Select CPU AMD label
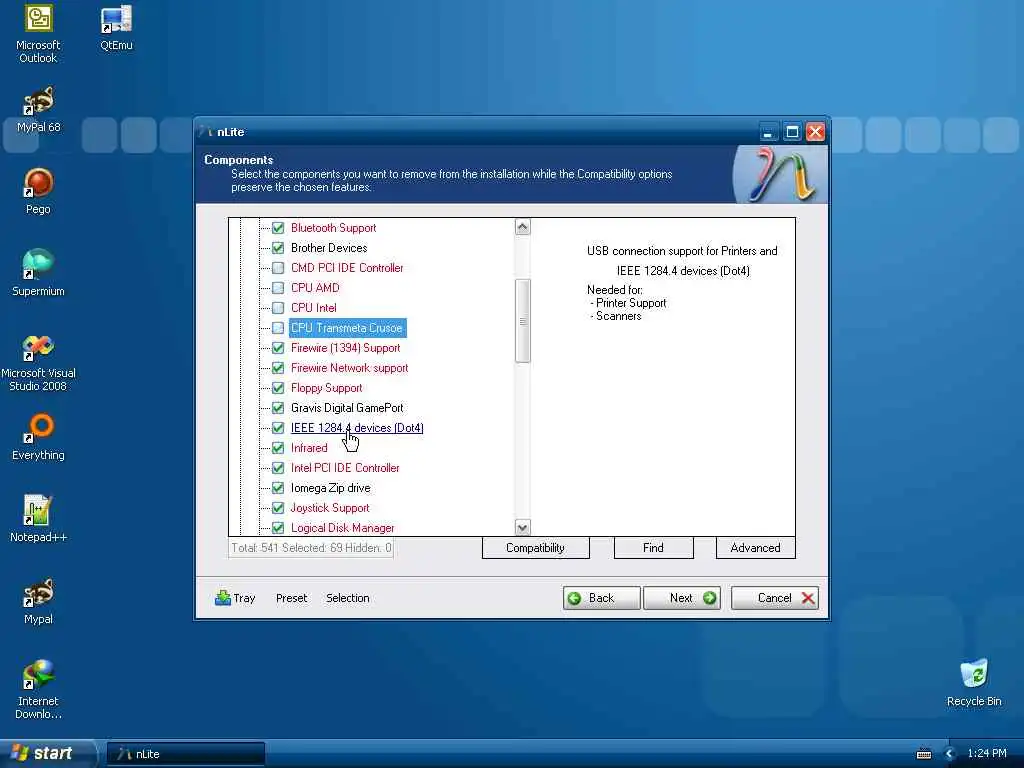Screen dimensions: 1024x768 (x=315, y=288)
